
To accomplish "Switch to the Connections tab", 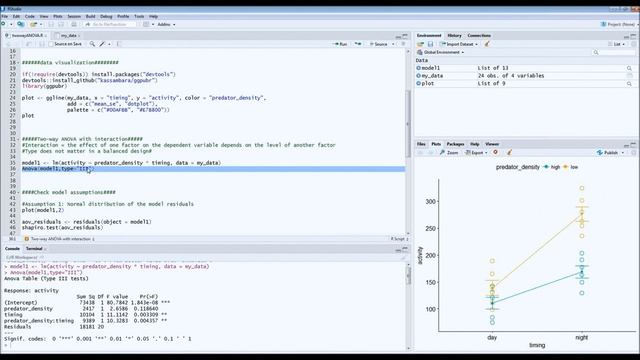I will pyautogui.click(x=479, y=36).
